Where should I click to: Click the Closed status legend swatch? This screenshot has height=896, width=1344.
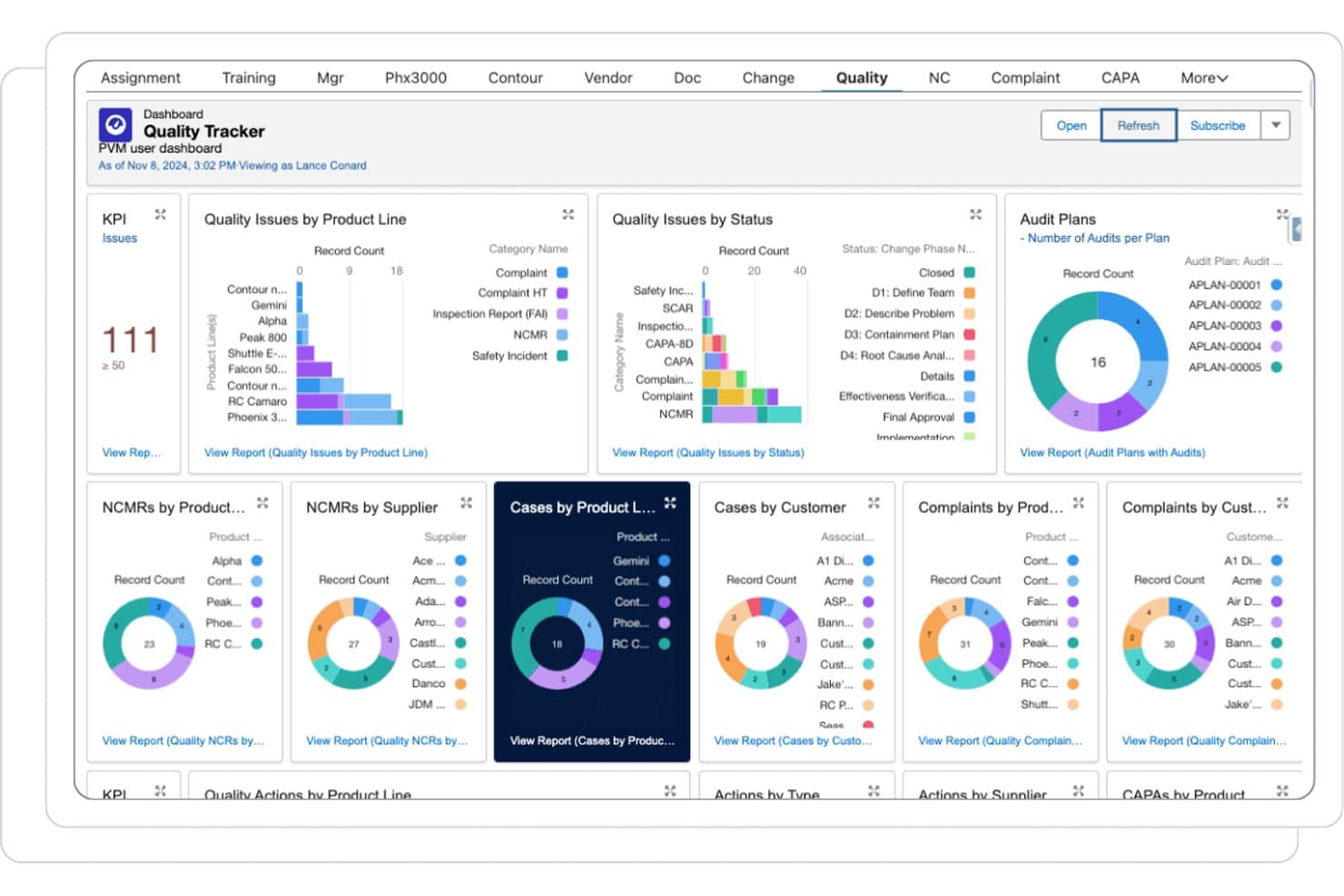pos(970,272)
